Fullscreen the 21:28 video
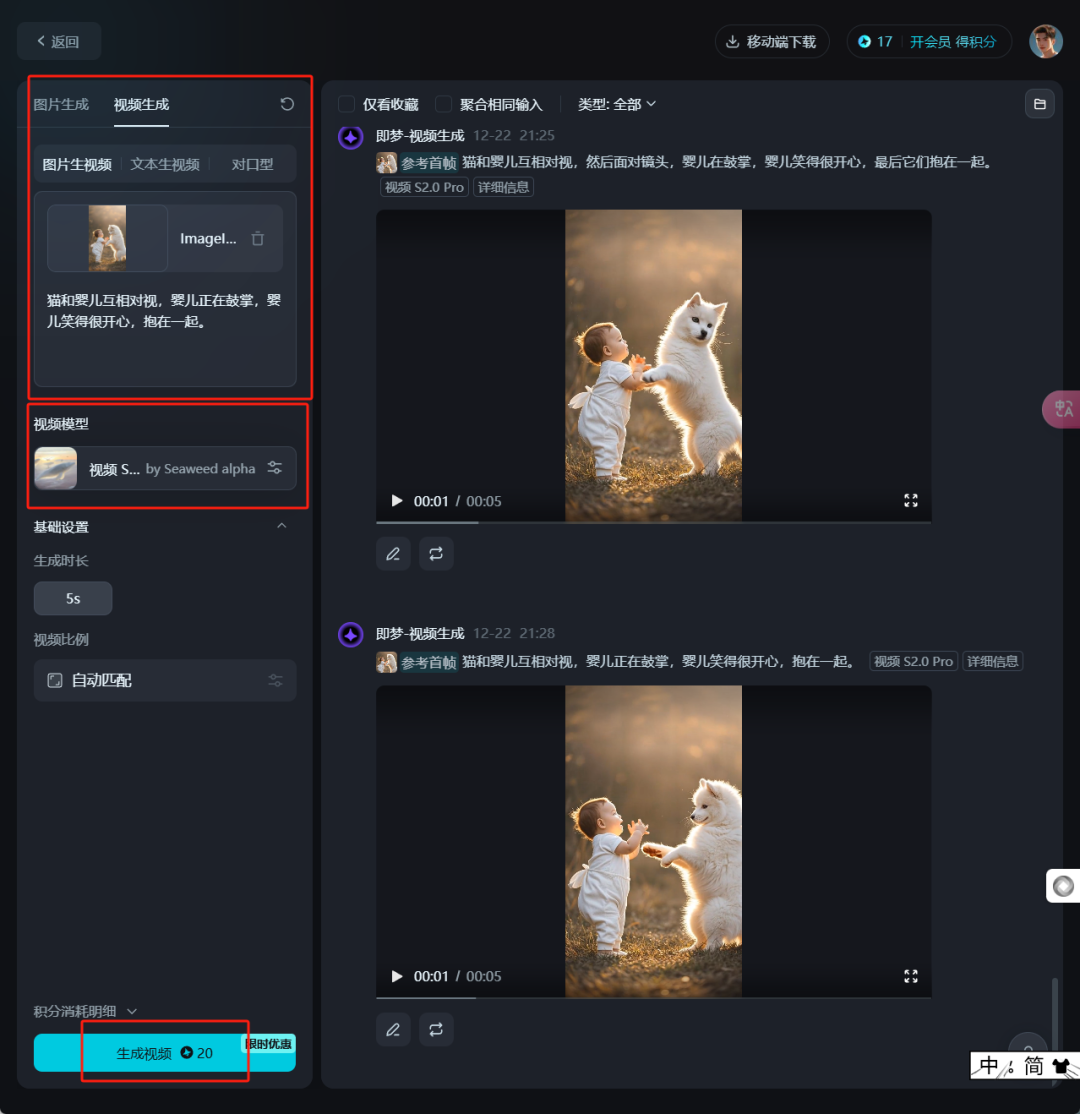The image size is (1080, 1114). click(x=911, y=976)
